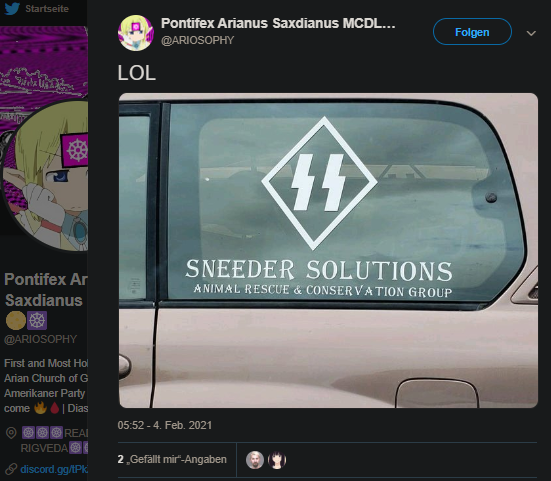Click the Pontifex Arianus Saxdianus display name
The width and height of the screenshot is (551, 481).
point(278,24)
